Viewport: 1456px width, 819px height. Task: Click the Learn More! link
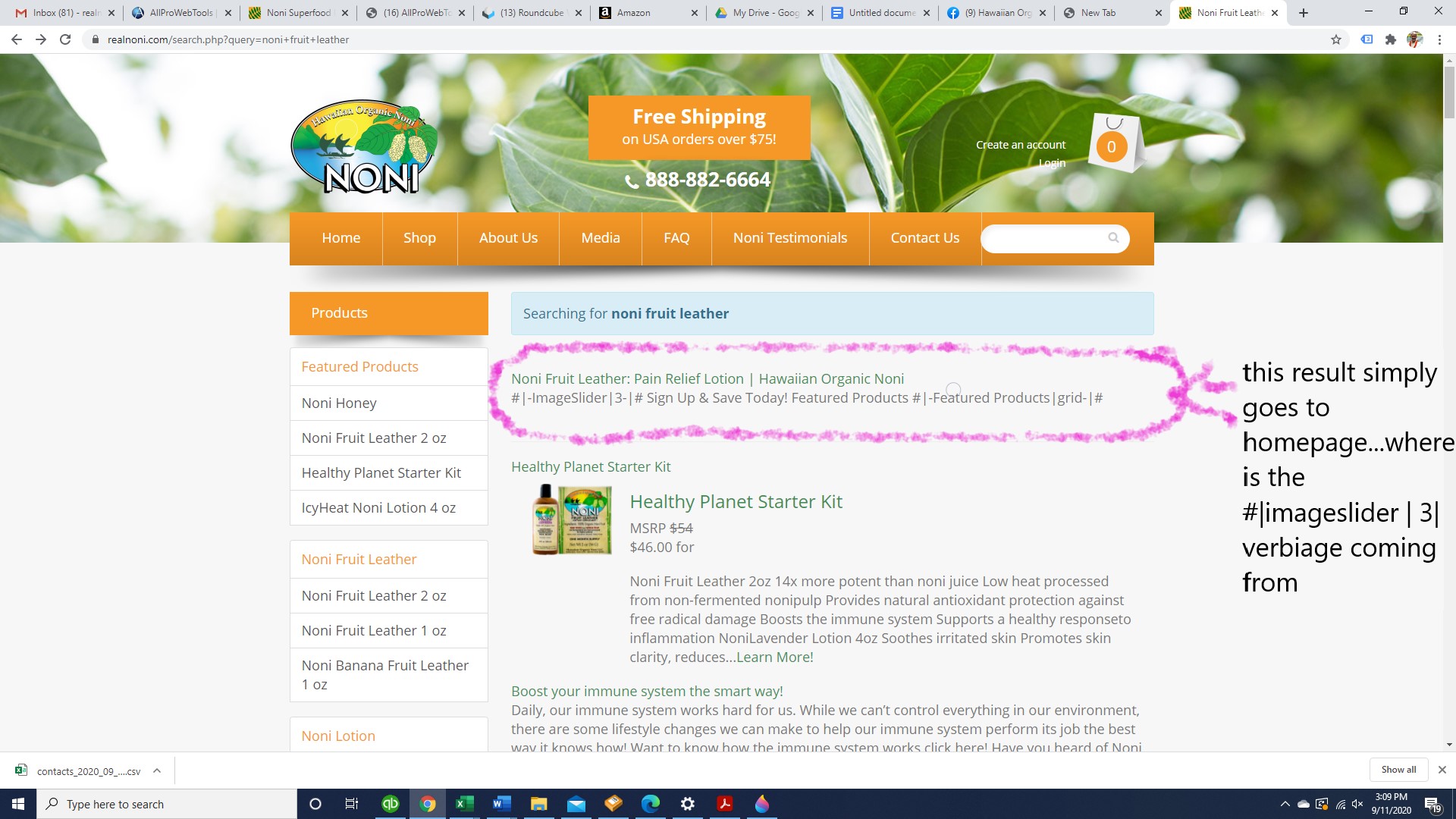pyautogui.click(x=775, y=657)
